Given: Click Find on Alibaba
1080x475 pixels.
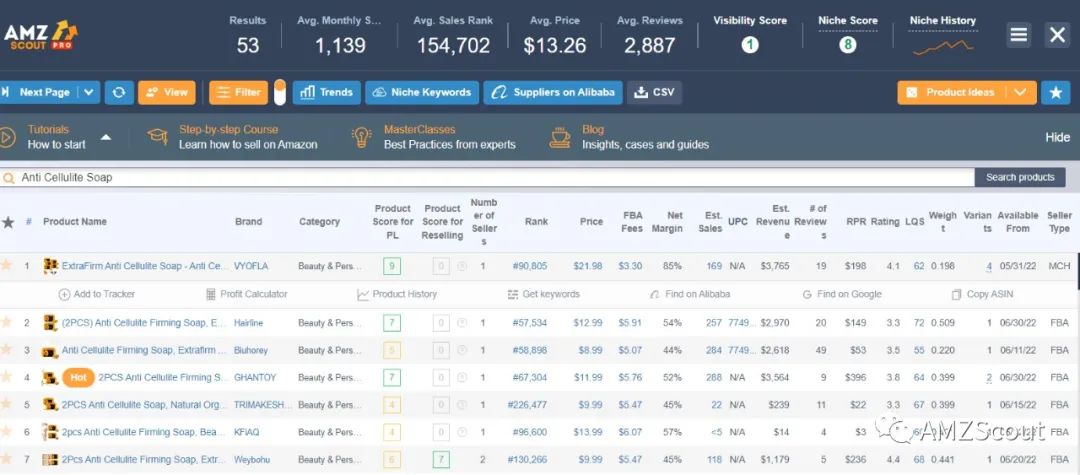Looking at the screenshot, I should 689,294.
